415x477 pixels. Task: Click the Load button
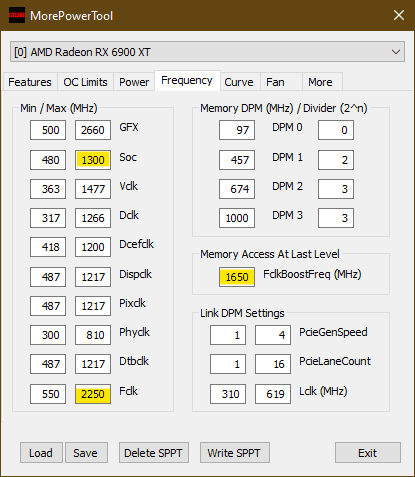point(41,453)
